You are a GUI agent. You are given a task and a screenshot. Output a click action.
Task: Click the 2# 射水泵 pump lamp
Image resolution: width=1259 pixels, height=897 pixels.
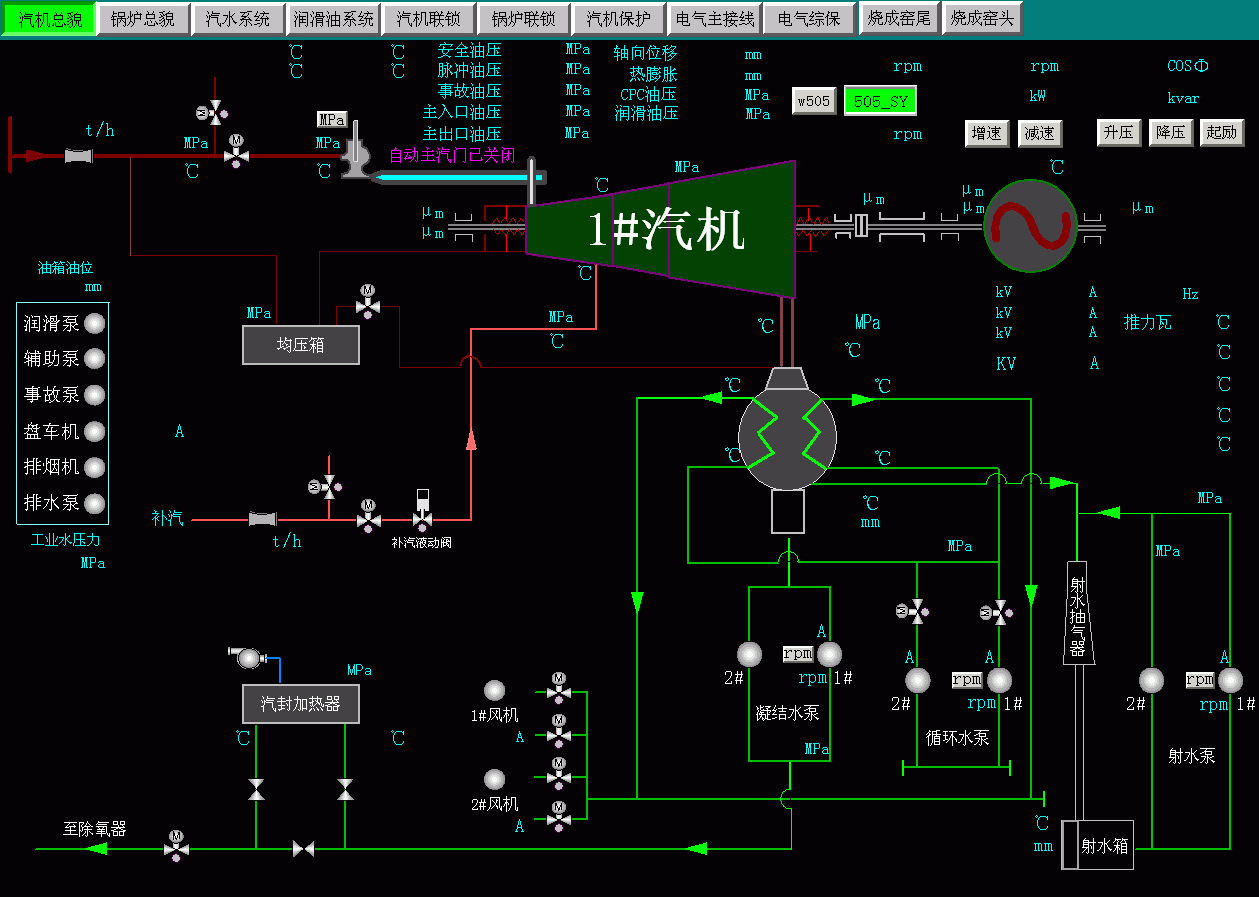(x=1151, y=680)
